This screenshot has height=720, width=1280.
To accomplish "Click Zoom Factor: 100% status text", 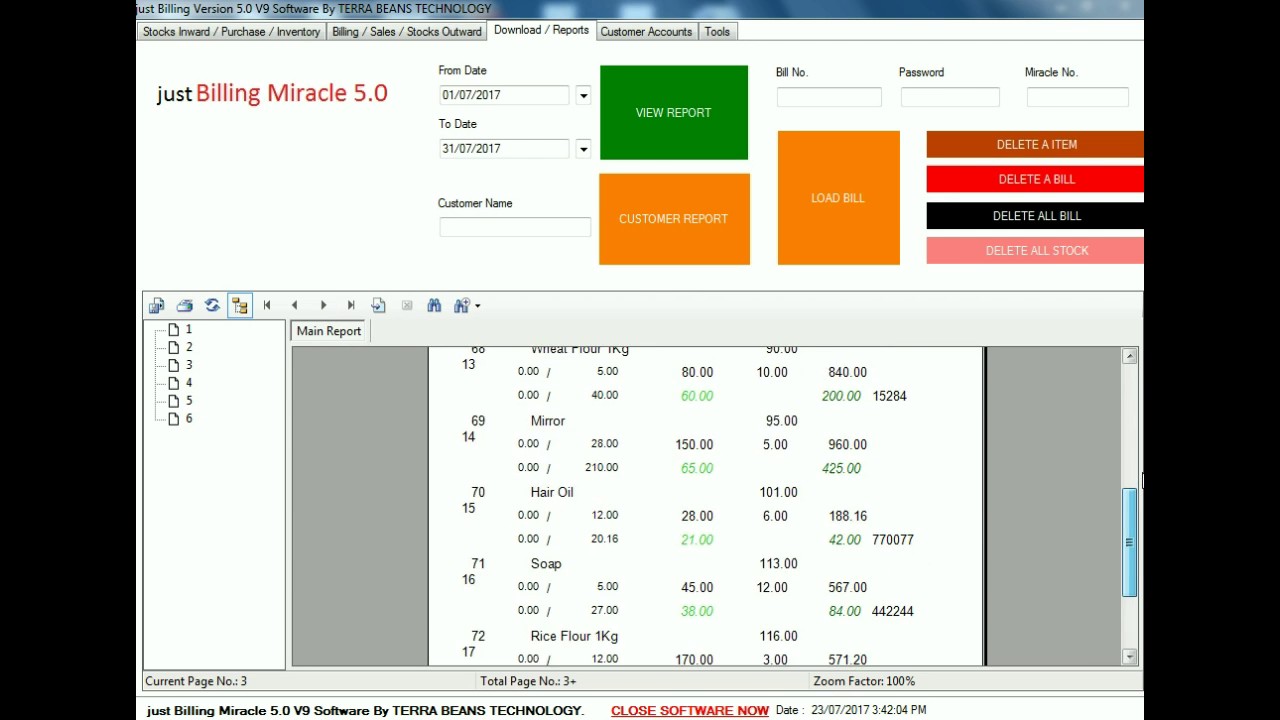I will [864, 681].
